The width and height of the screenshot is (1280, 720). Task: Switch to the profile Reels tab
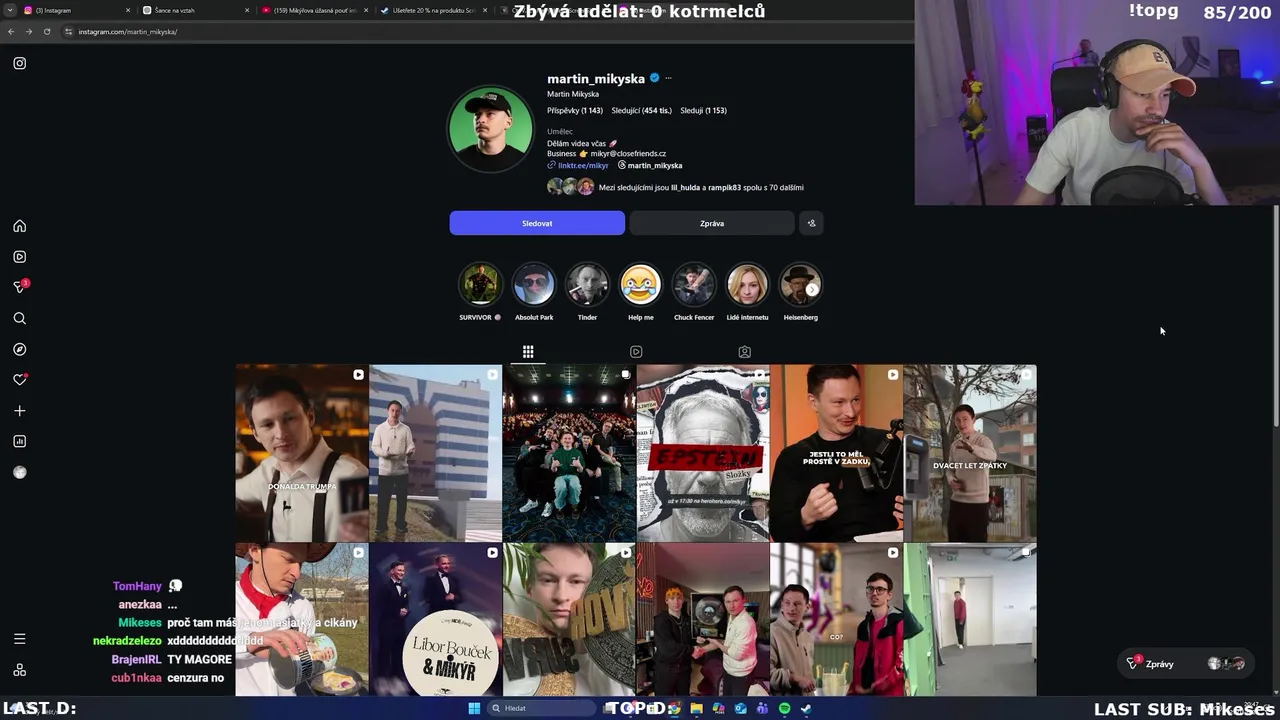point(636,352)
